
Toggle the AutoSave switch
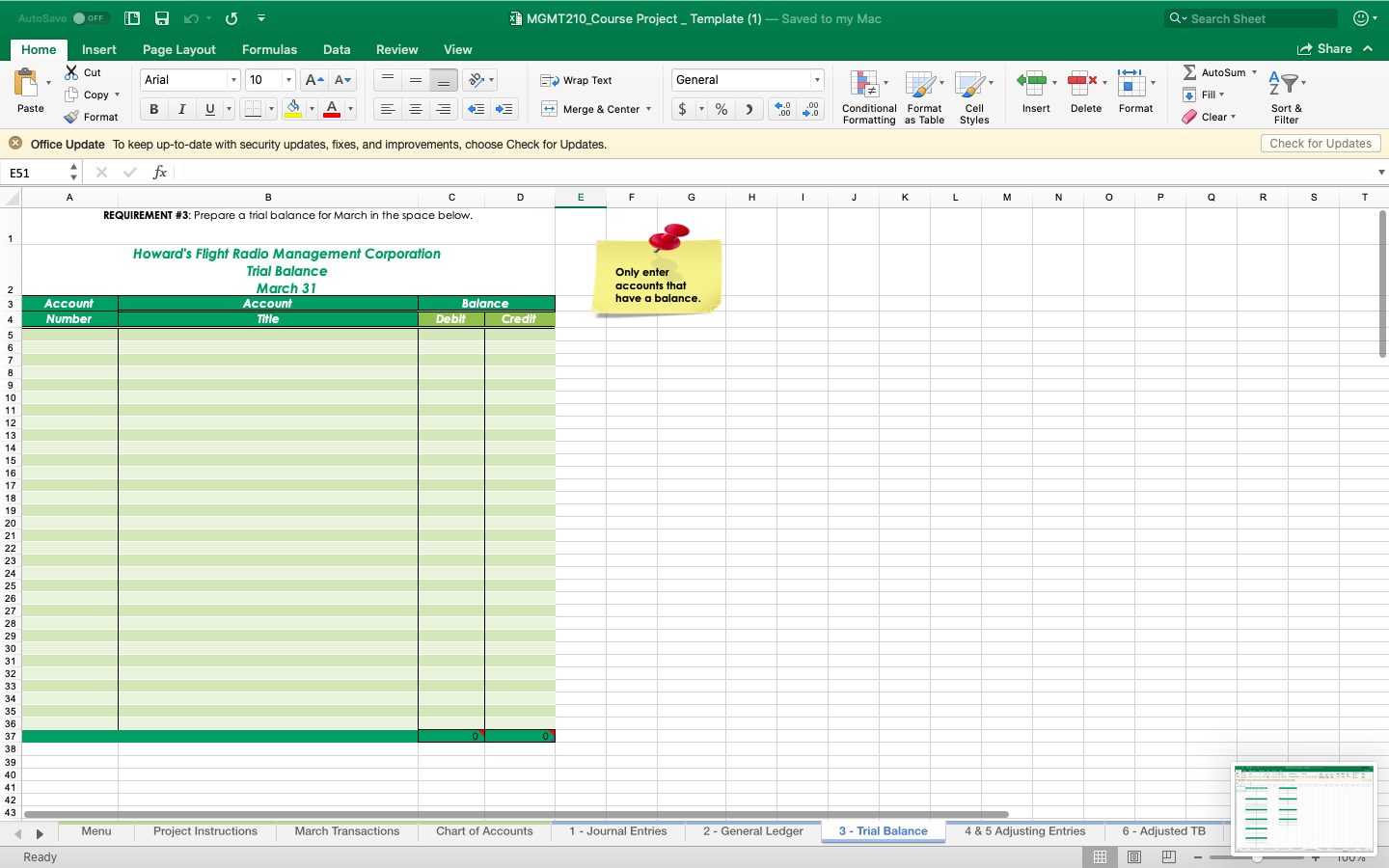[91, 18]
